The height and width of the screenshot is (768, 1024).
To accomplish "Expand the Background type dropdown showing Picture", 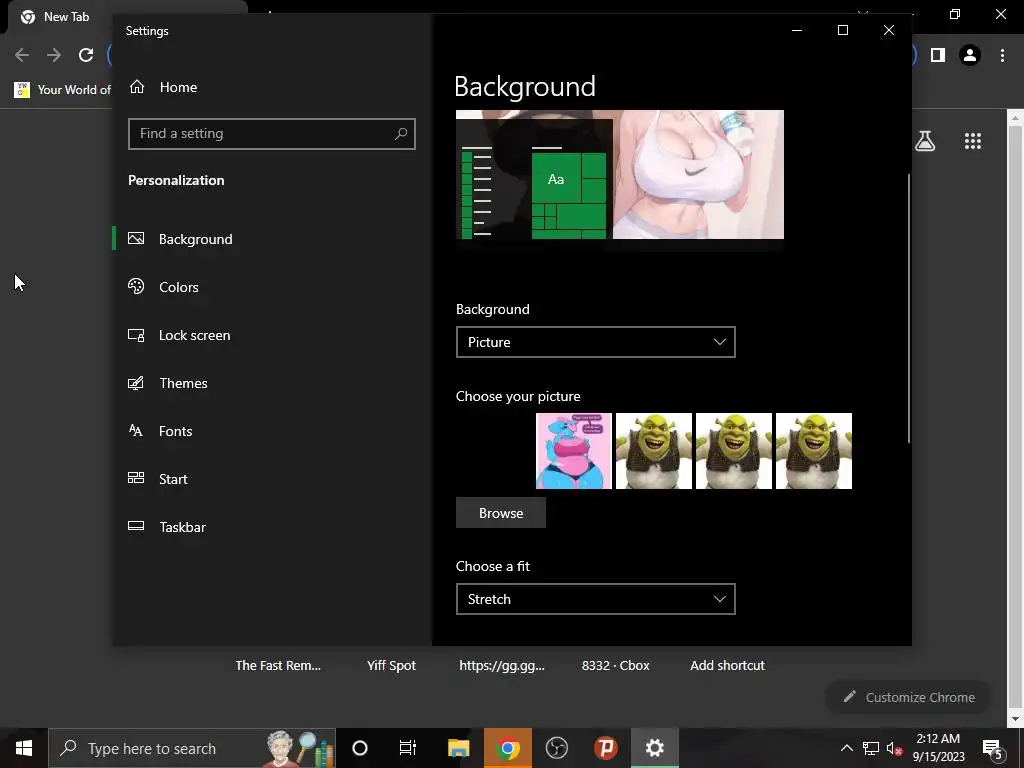I will point(596,342).
